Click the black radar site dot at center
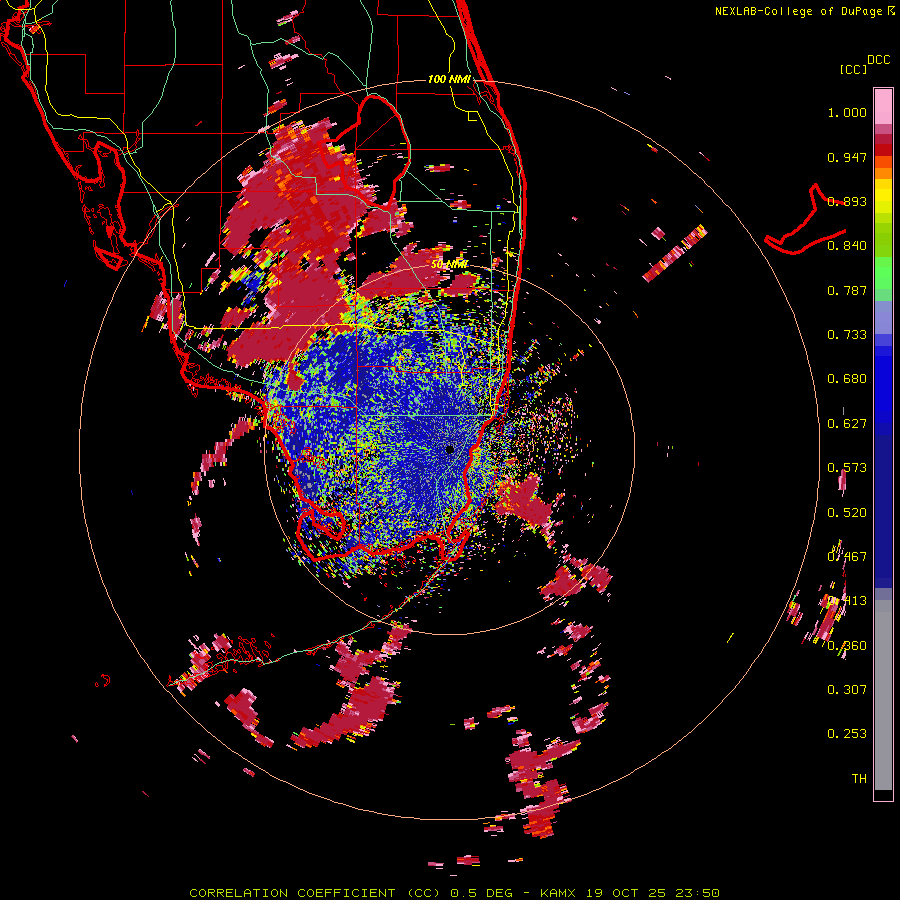The image size is (900, 900). [450, 449]
